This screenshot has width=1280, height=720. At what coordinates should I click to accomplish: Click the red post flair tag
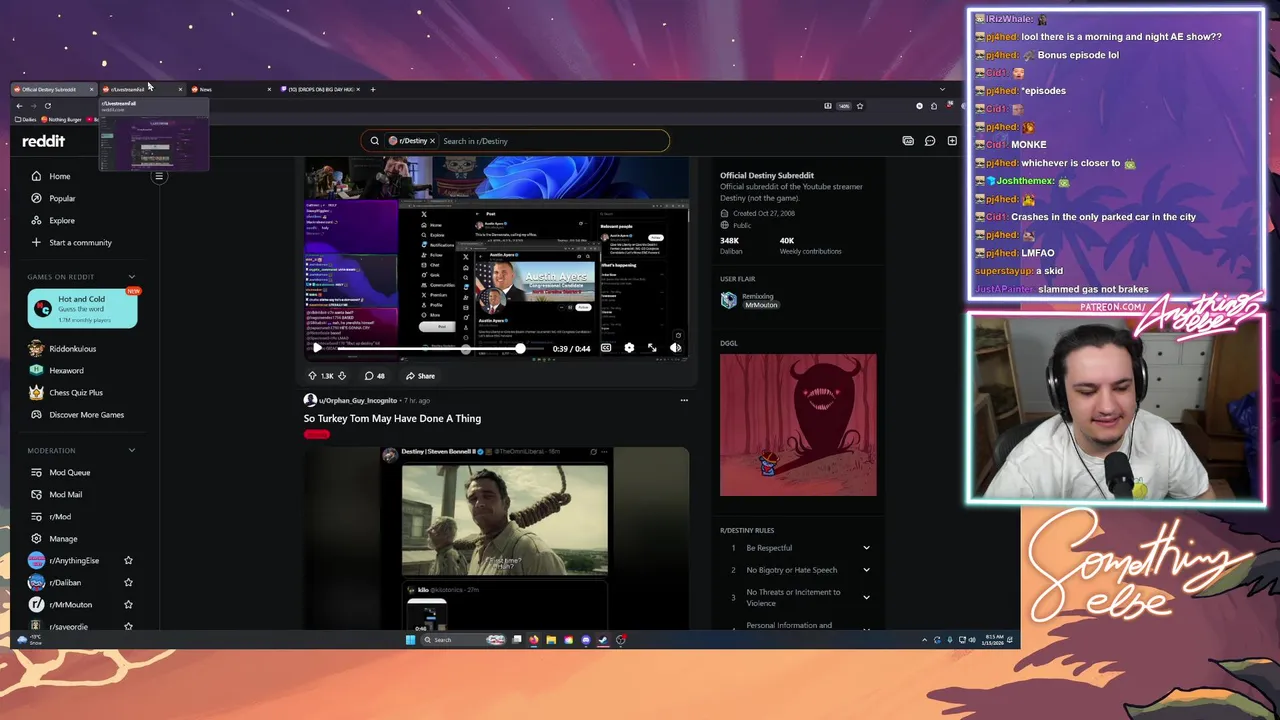coord(317,434)
